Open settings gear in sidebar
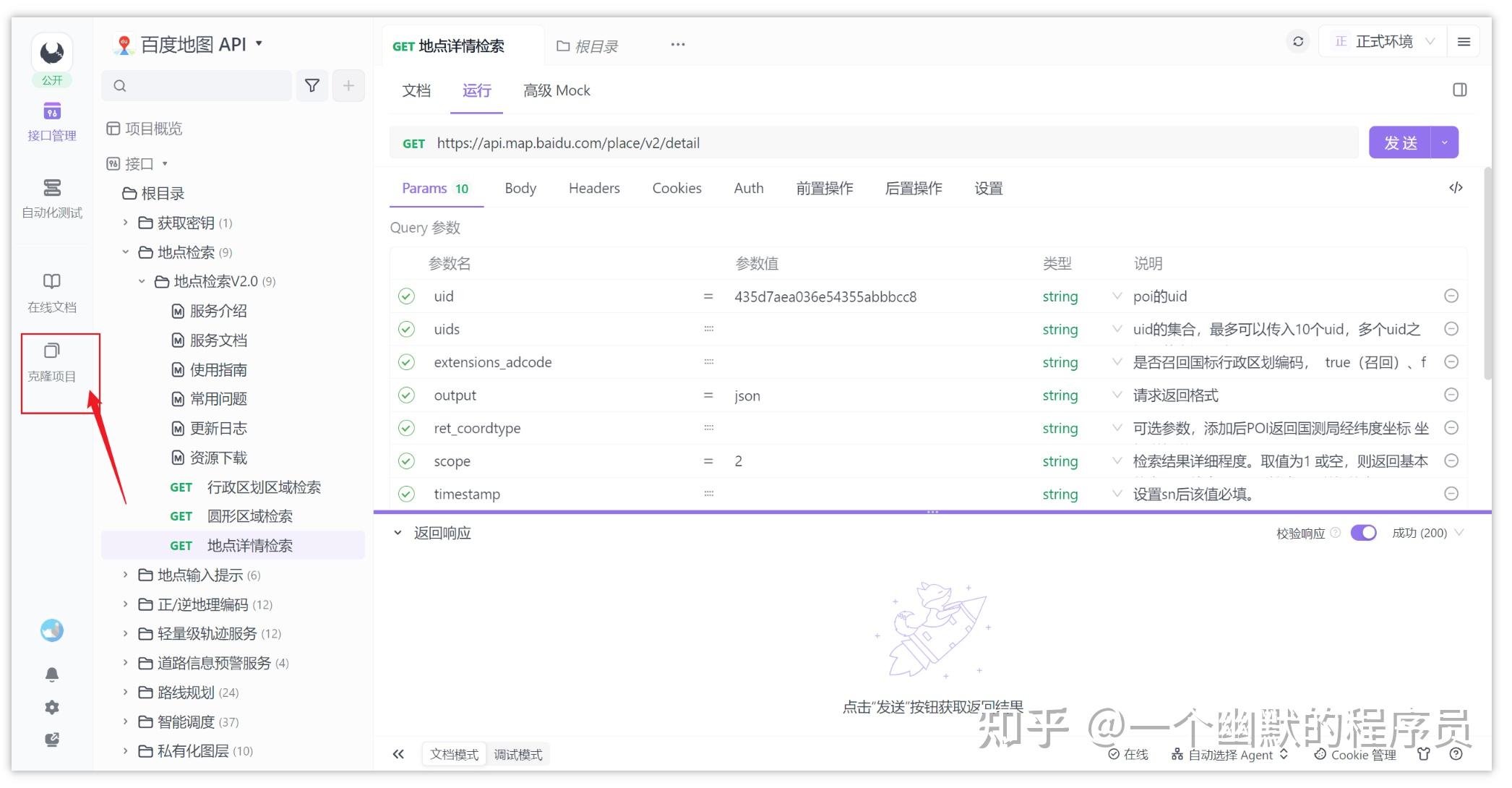Viewport: 1512px width, 788px height. point(52,708)
